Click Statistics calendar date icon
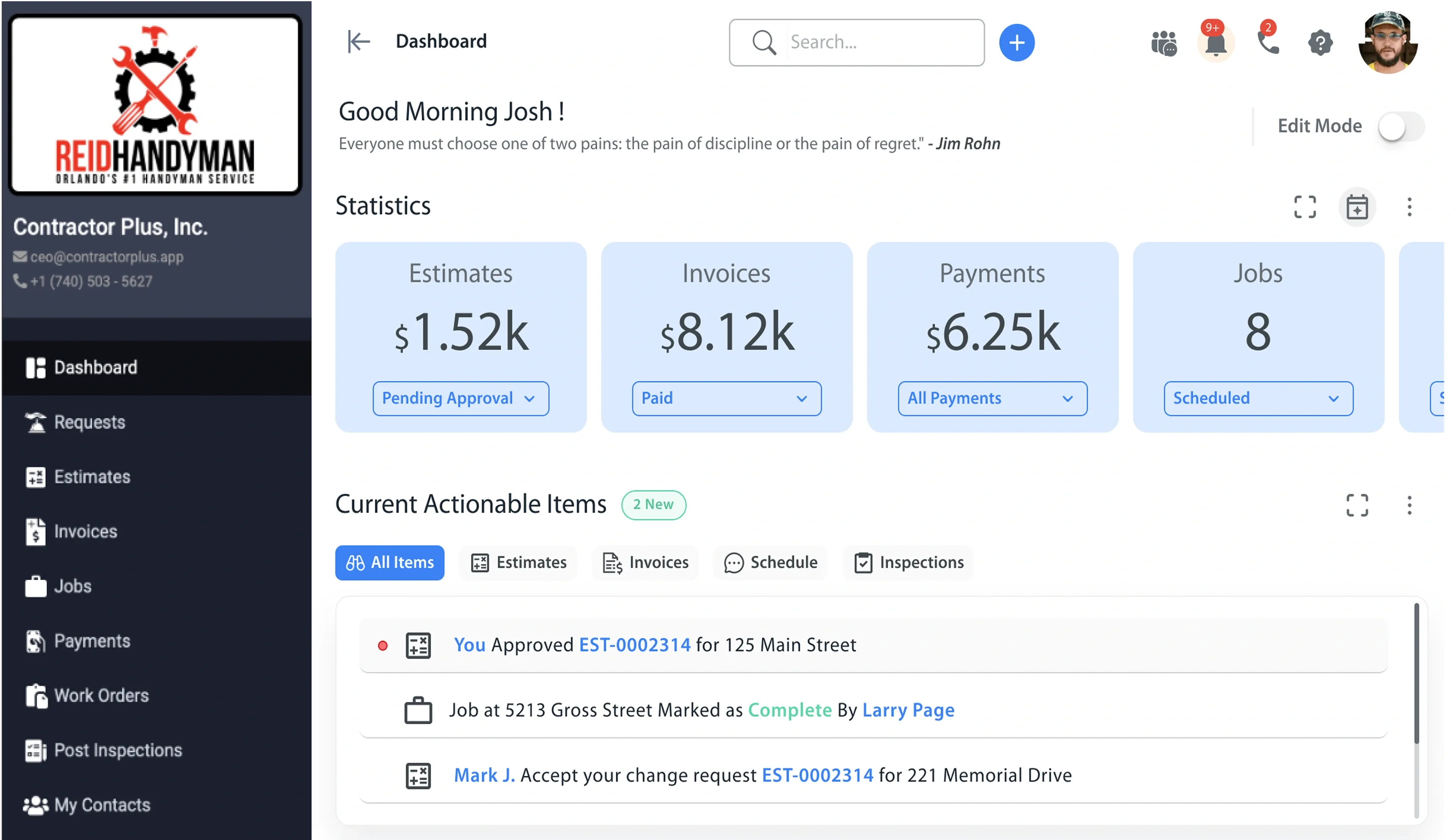 pyautogui.click(x=1357, y=207)
